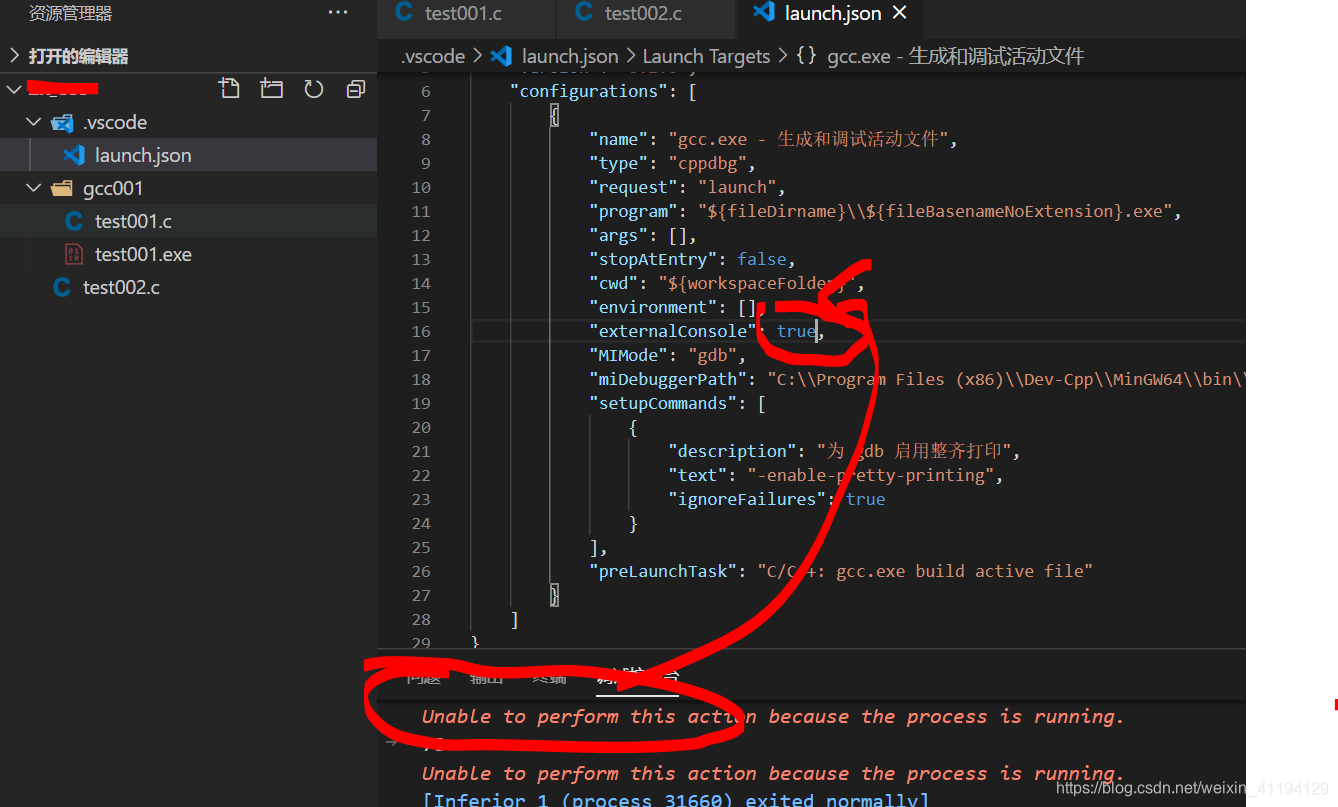Click the C file icon of test002.c tree row
Viewport: 1338px width, 807px height.
(x=62, y=287)
